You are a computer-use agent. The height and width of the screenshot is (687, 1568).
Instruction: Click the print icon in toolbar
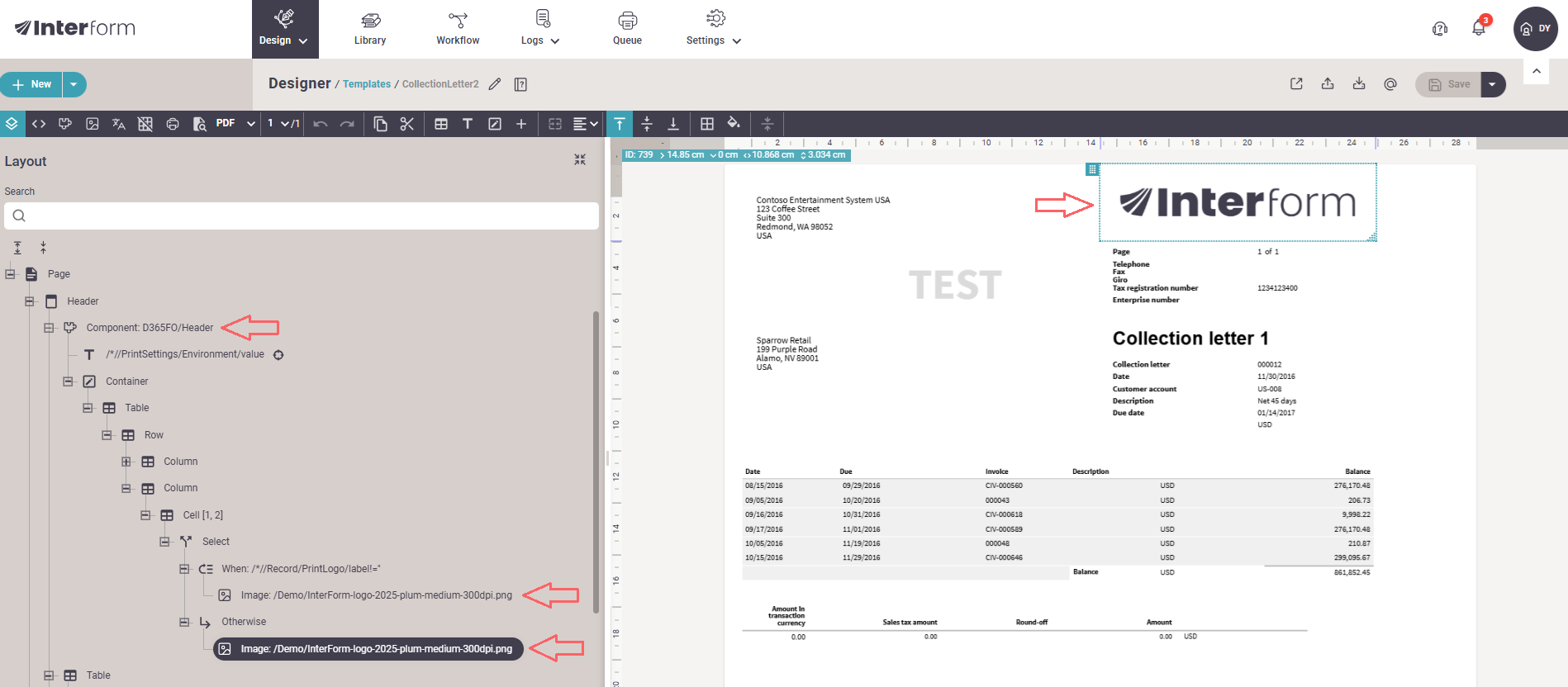(x=173, y=124)
